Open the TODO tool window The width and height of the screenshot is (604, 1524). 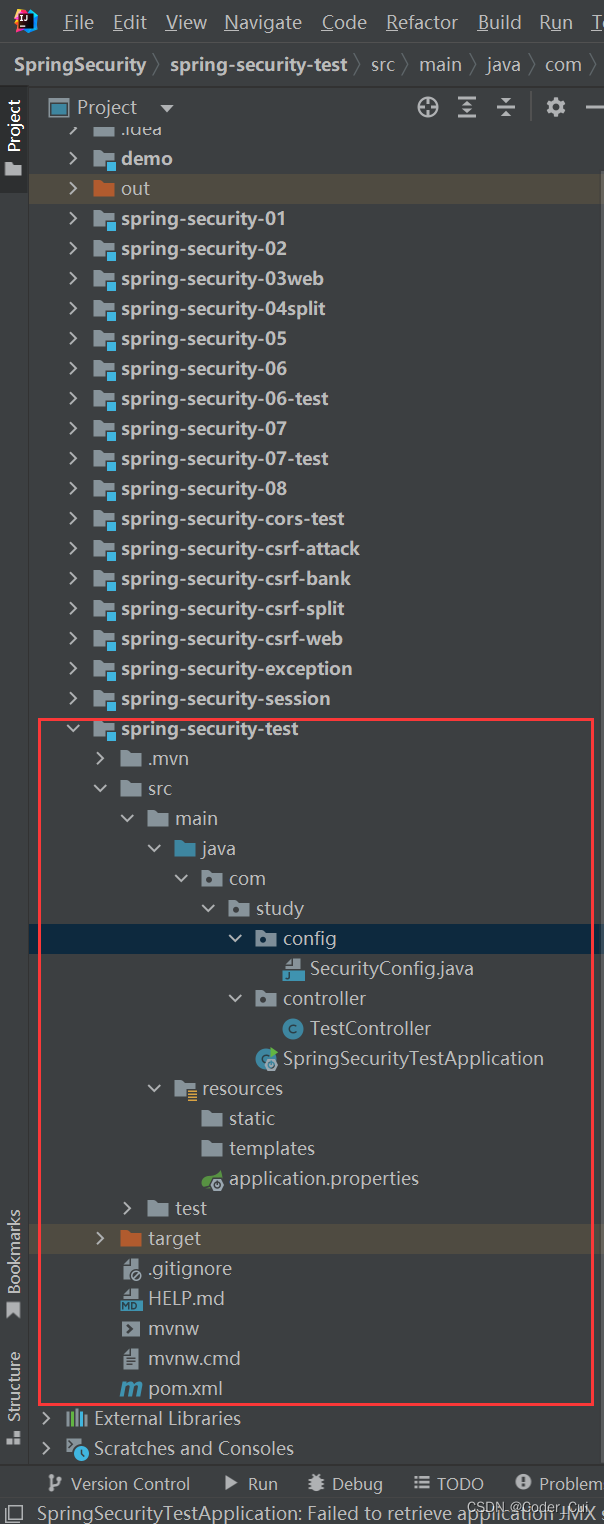coord(448,1483)
